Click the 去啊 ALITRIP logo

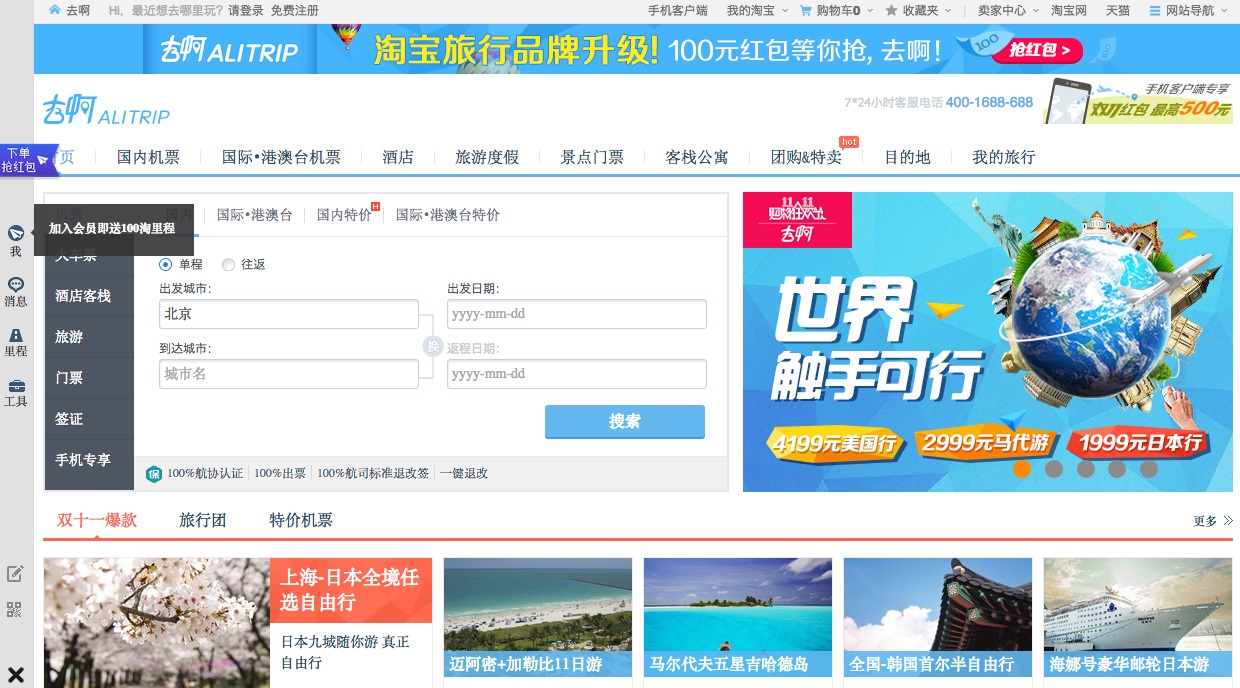click(107, 110)
